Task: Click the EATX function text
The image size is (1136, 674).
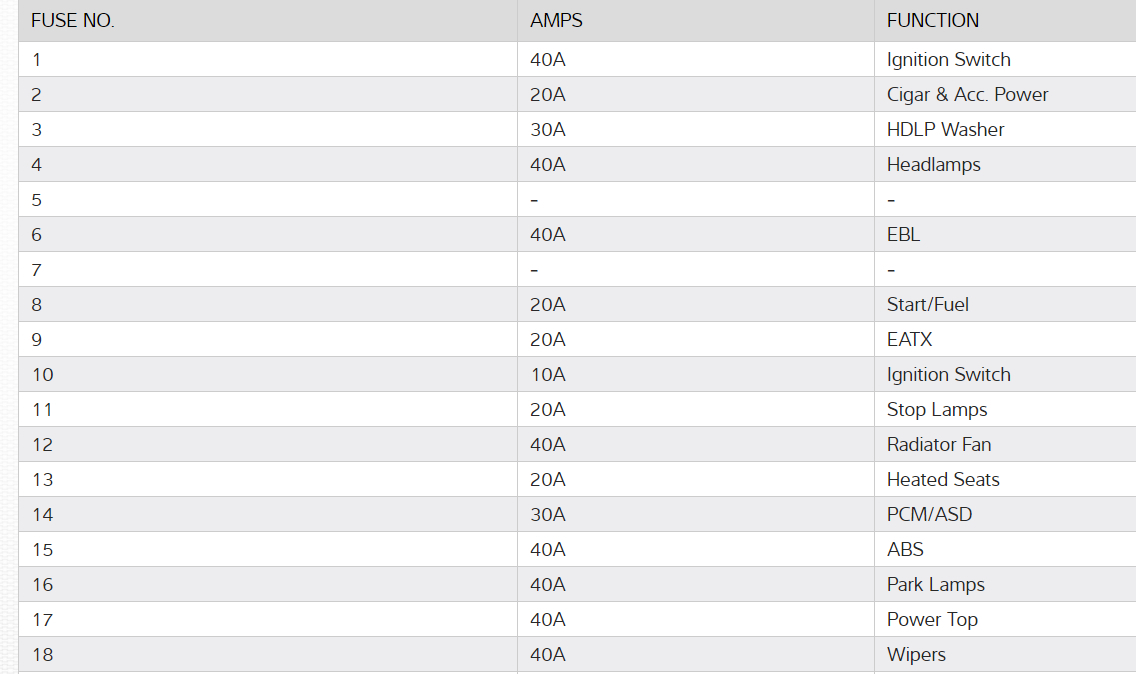Action: (x=909, y=340)
